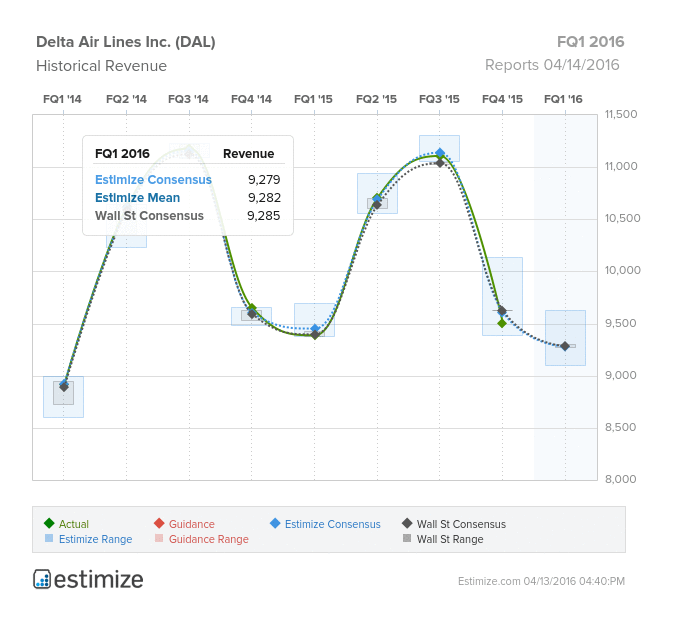Click the 9,282 value in tooltip
Screen dimensions: 675x620
click(x=264, y=198)
